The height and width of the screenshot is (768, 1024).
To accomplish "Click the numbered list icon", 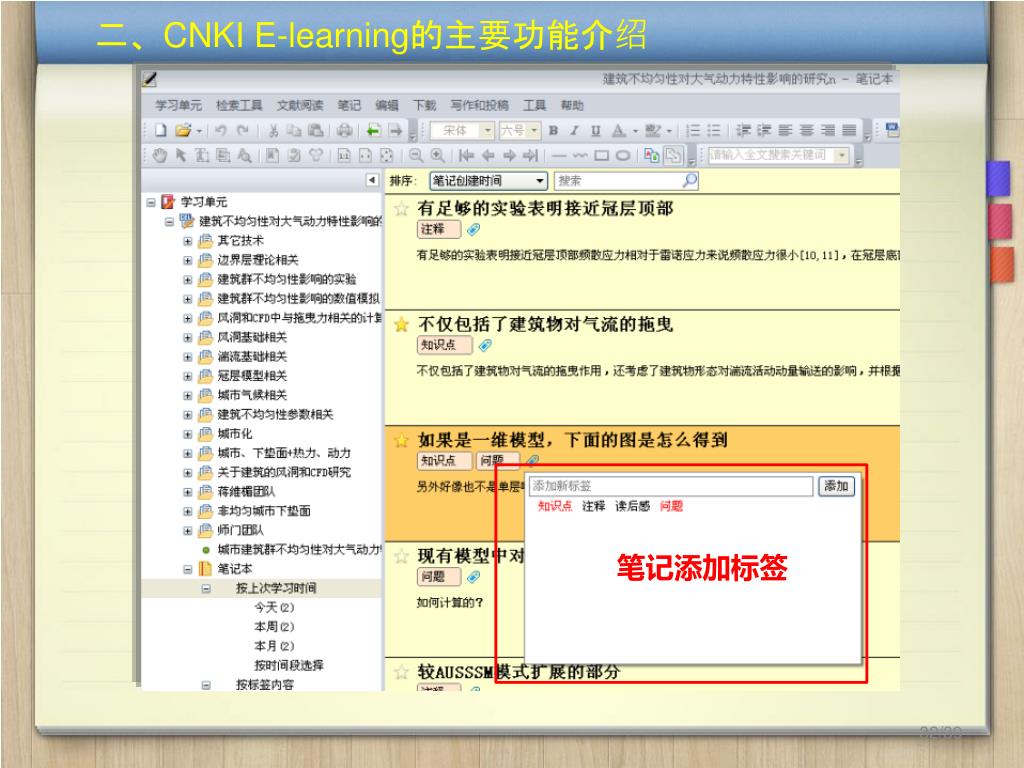I will click(x=693, y=131).
